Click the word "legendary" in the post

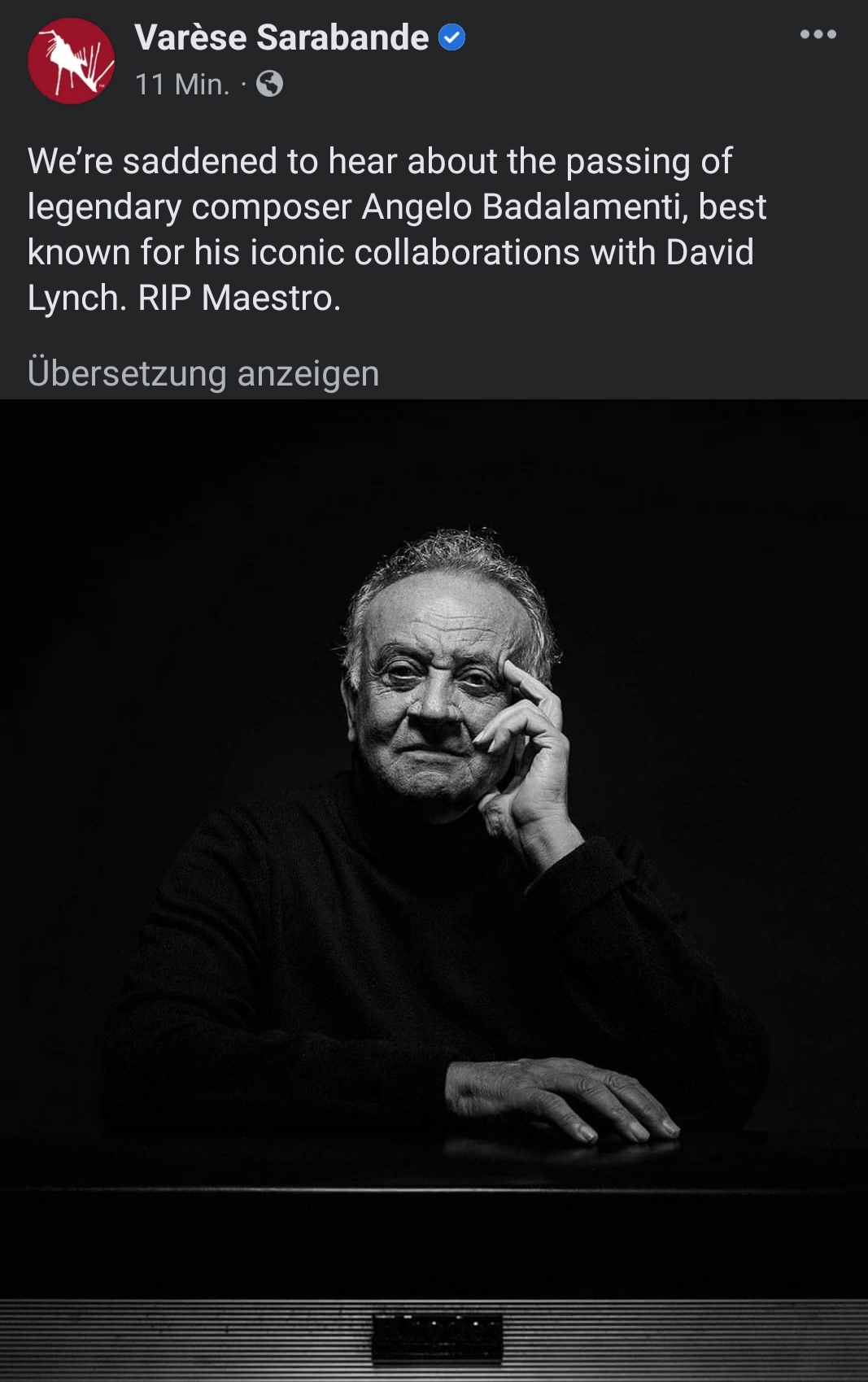click(104, 208)
